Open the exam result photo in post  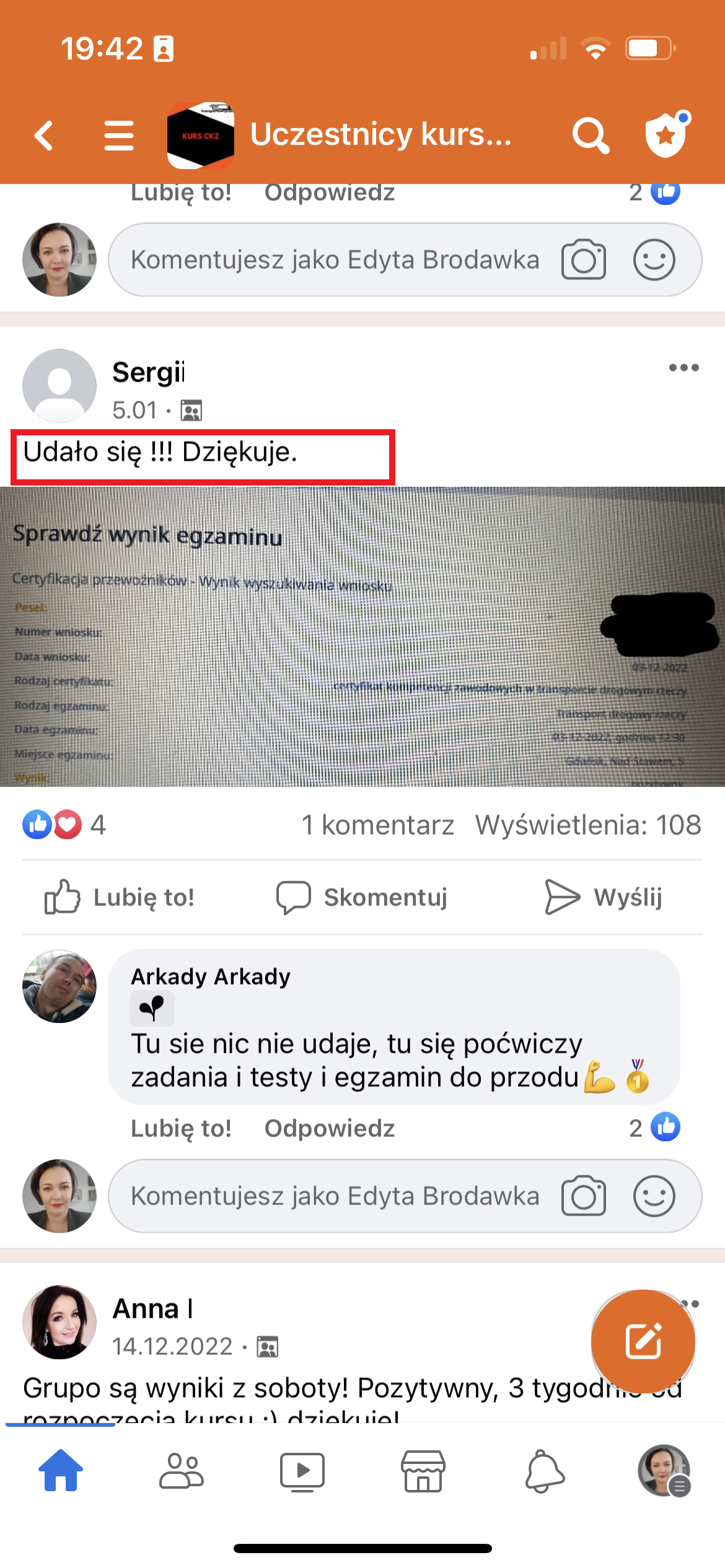coord(362,637)
